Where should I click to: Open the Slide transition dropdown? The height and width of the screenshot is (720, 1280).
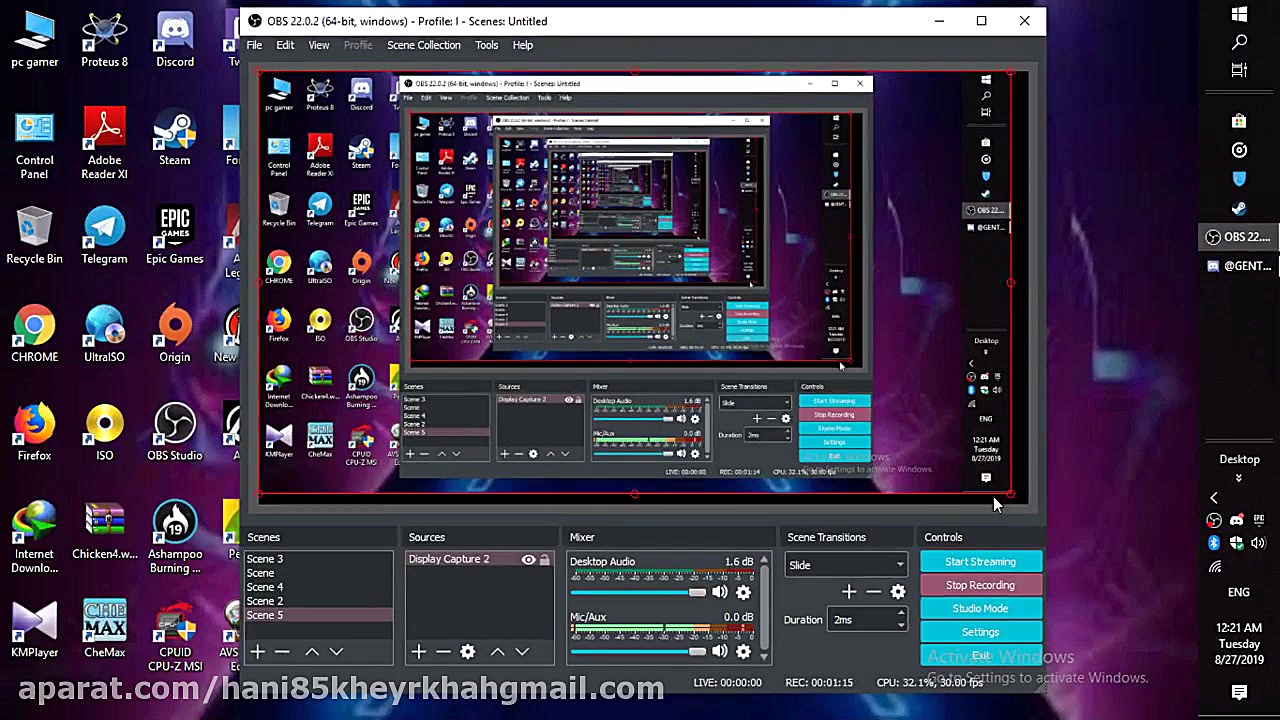point(846,565)
